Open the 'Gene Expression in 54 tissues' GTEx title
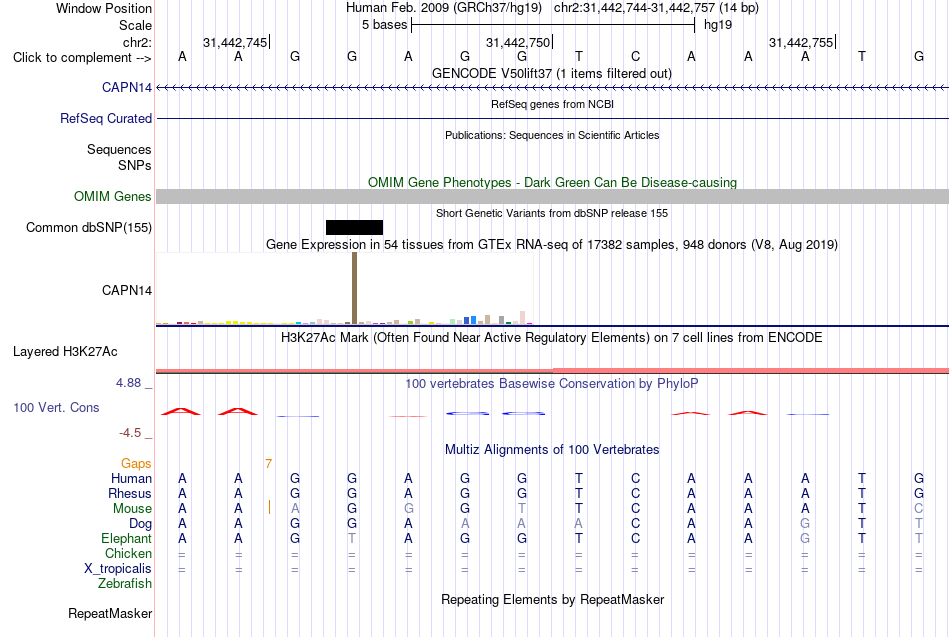The width and height of the screenshot is (950, 637). tap(552, 244)
